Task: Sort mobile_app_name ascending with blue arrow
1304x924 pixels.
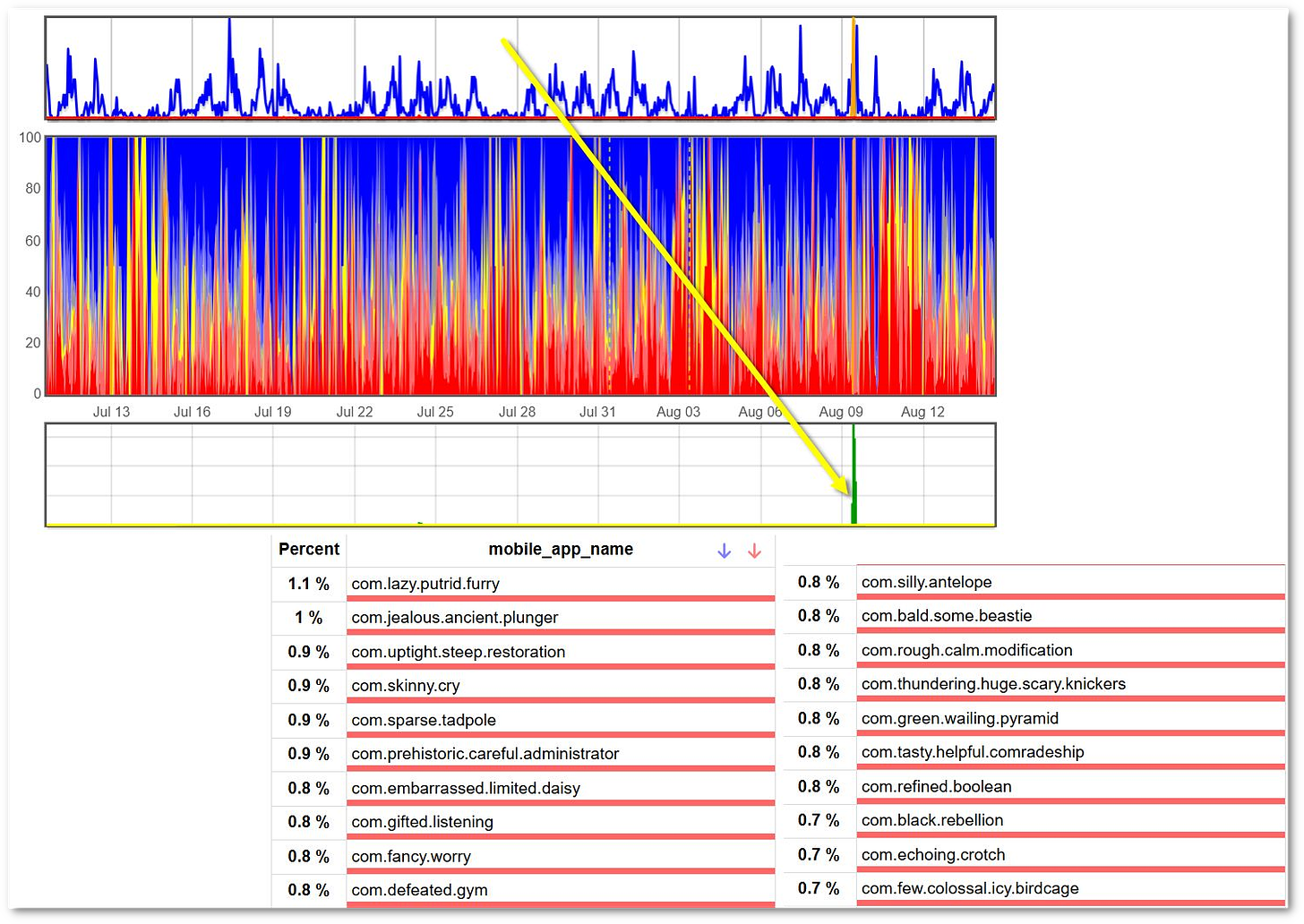Action: click(724, 551)
